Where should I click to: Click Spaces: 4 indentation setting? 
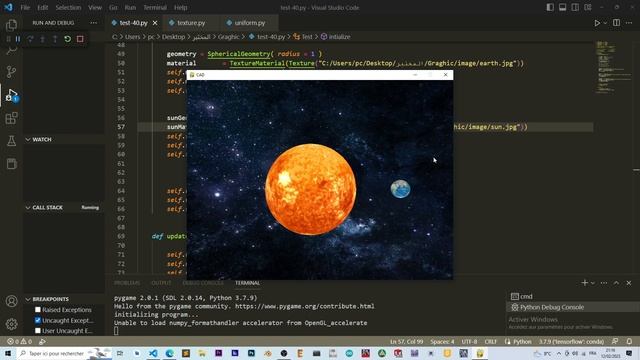pyautogui.click(x=442, y=341)
